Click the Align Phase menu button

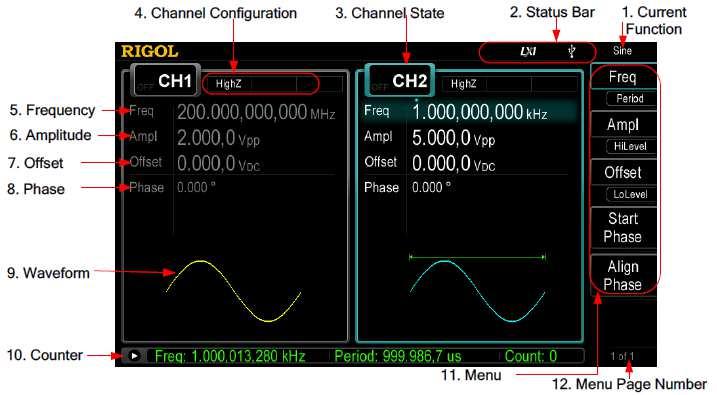[x=623, y=275]
